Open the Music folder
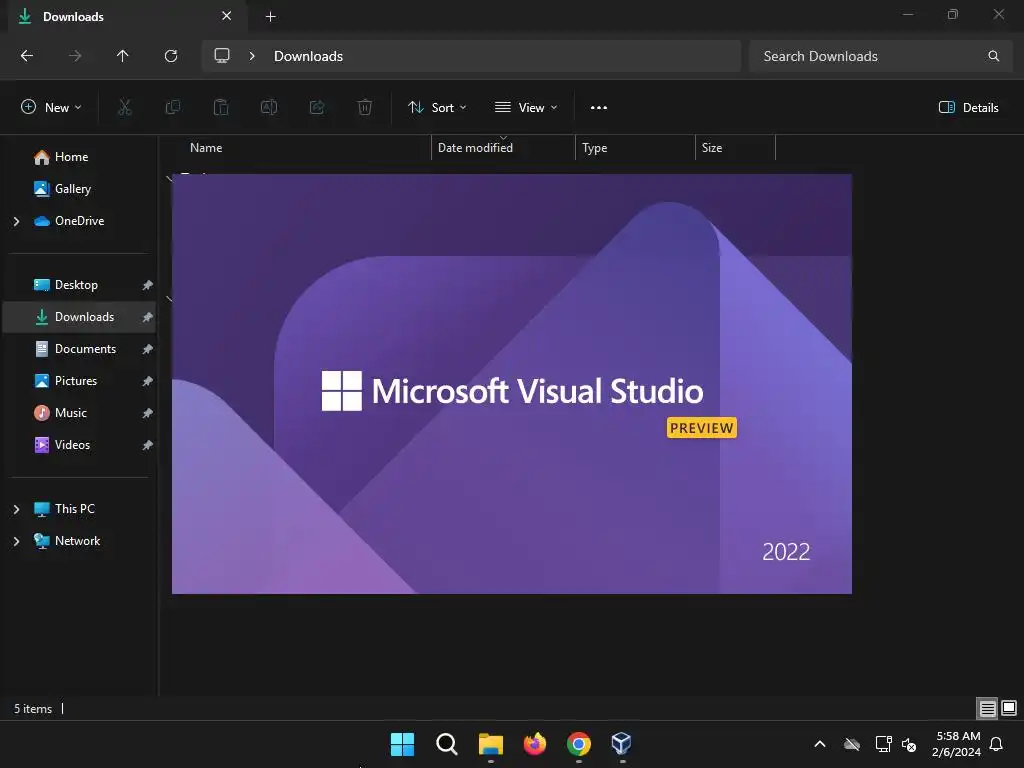Screen dimensions: 1024x768 coord(71,413)
